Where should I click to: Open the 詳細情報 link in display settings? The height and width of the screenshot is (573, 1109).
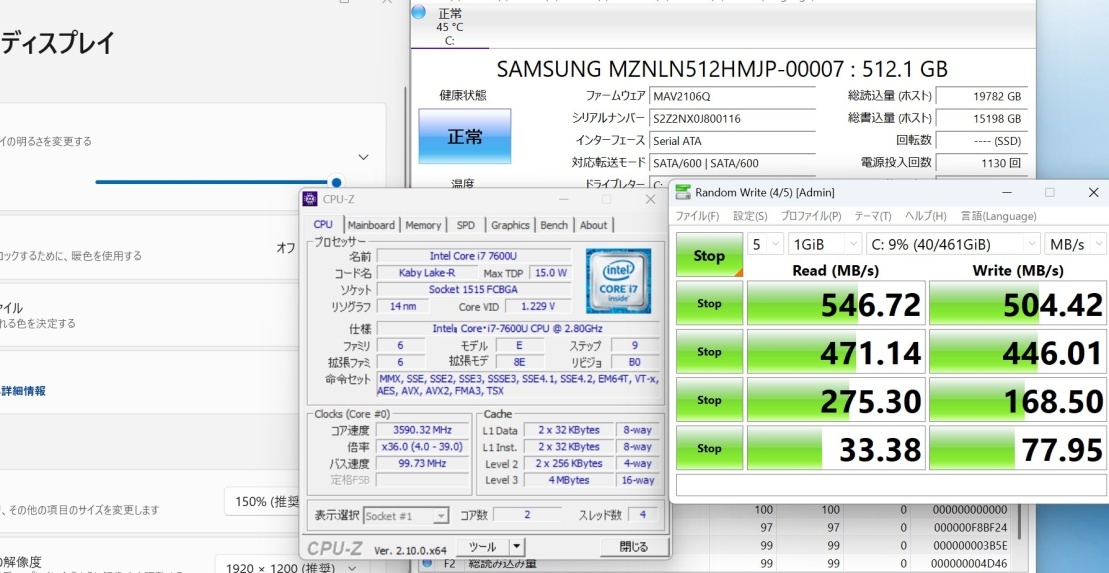(23, 390)
